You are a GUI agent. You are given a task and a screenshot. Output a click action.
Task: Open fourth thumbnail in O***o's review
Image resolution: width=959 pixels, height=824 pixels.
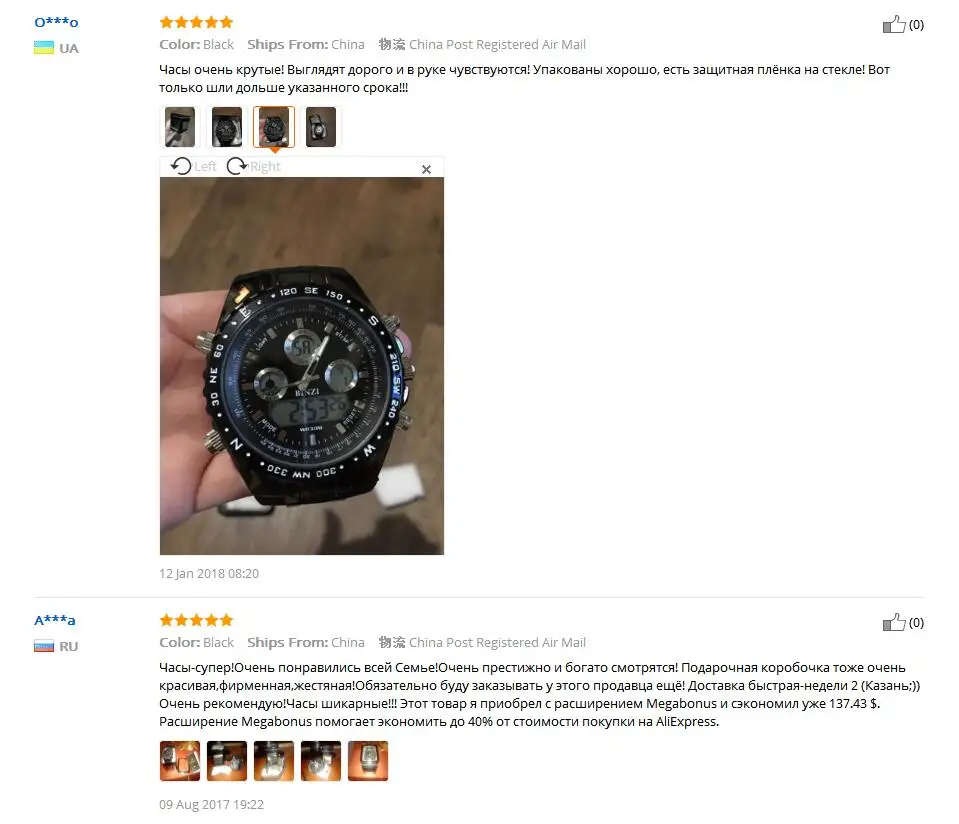click(x=321, y=127)
